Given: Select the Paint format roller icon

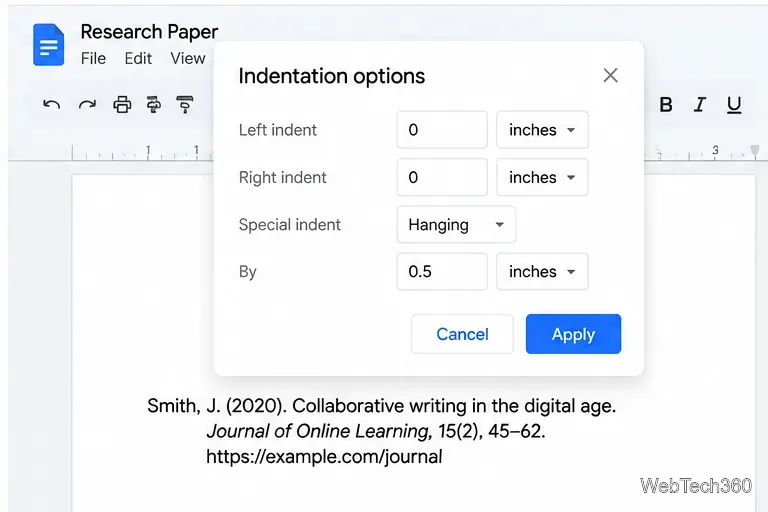Looking at the screenshot, I should tap(185, 104).
